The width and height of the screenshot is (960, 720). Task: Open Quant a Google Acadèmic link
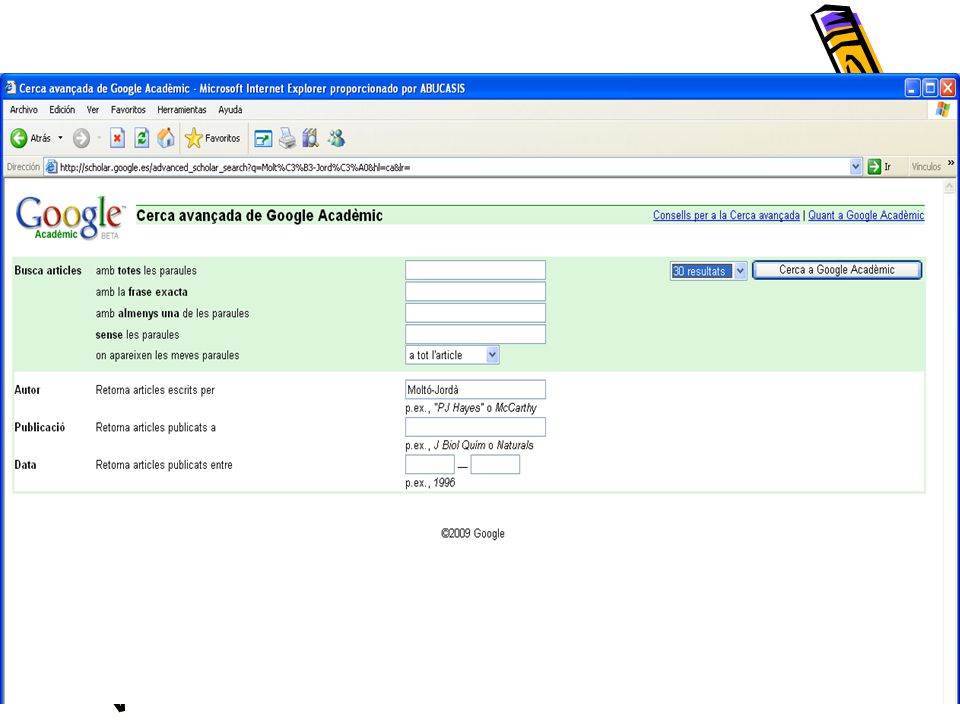tap(866, 215)
